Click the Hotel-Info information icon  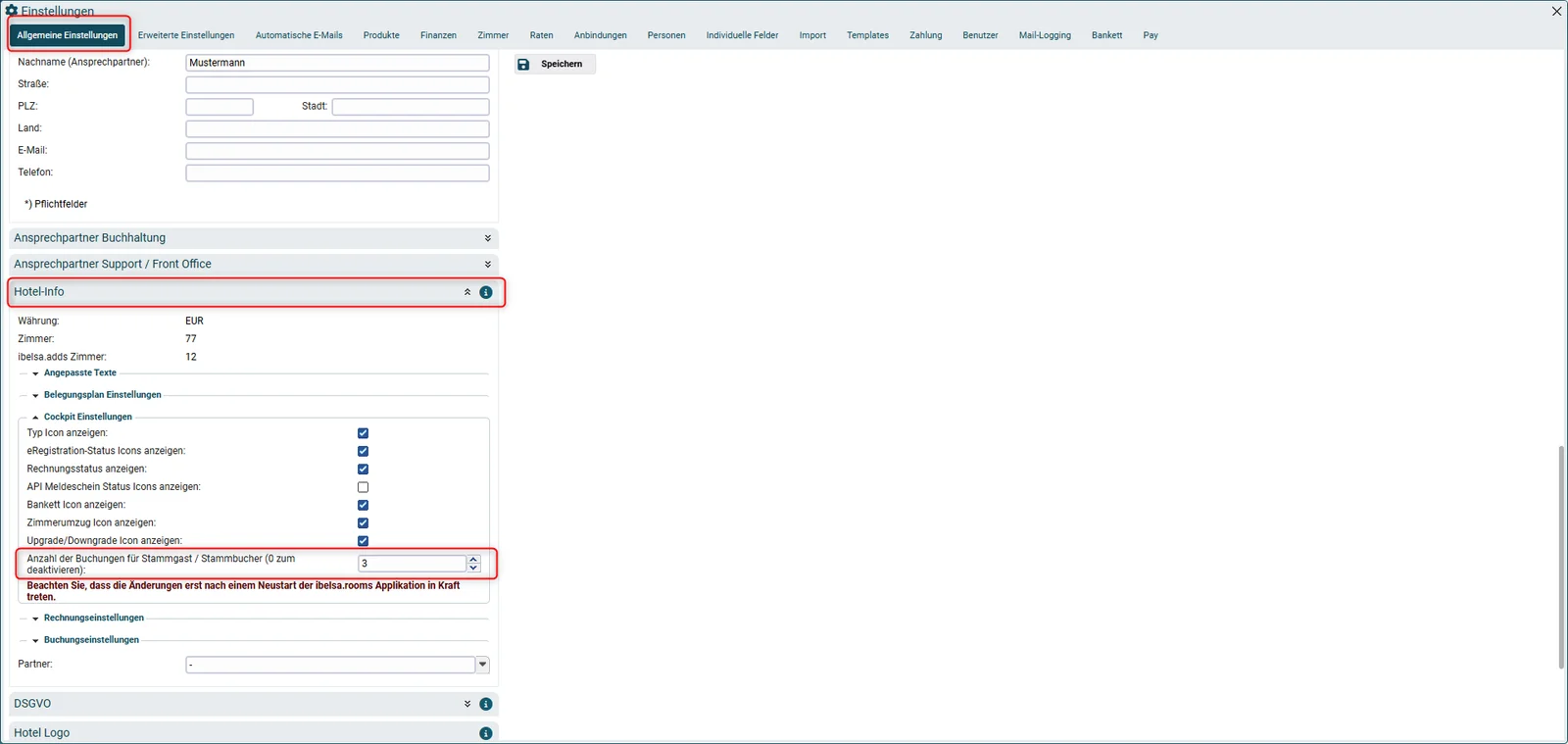coord(485,292)
